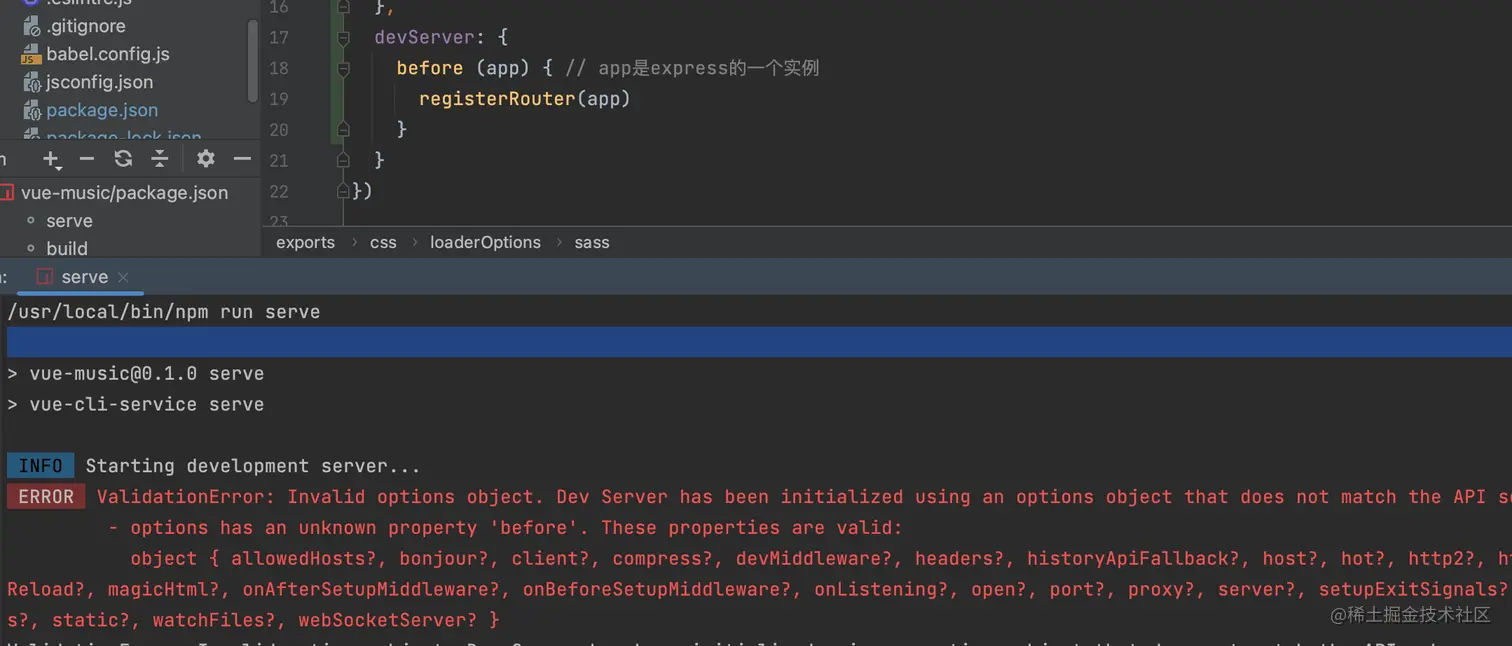Click line number 19 in the gutter
This screenshot has width=1512, height=646.
click(x=279, y=99)
